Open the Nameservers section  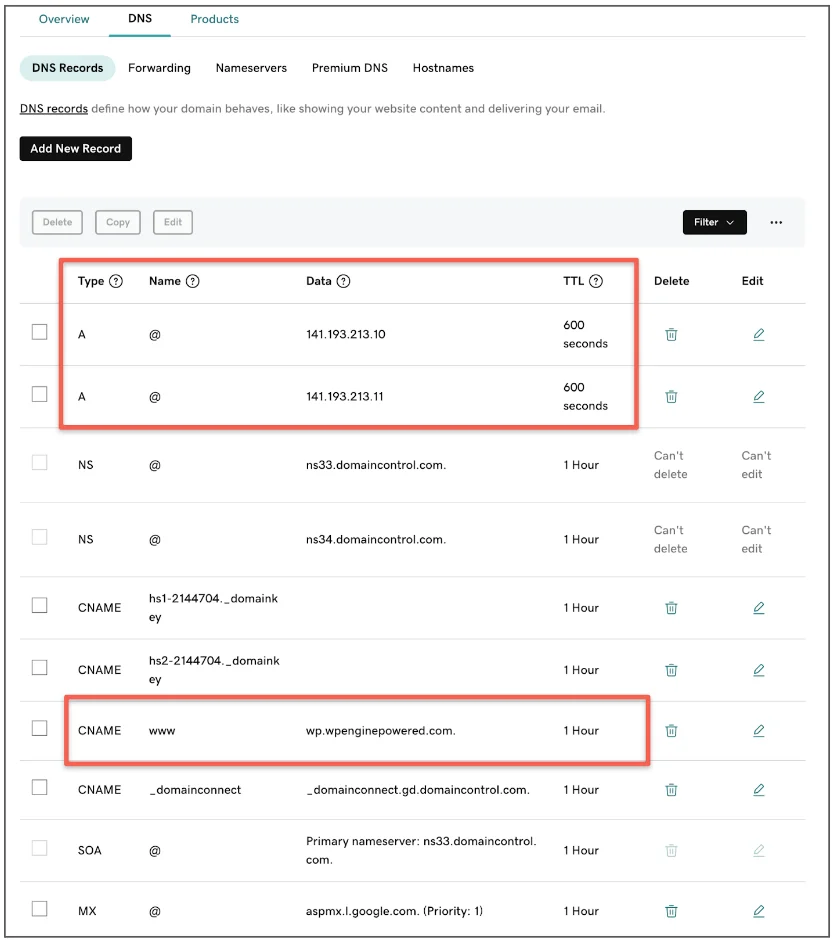[251, 68]
